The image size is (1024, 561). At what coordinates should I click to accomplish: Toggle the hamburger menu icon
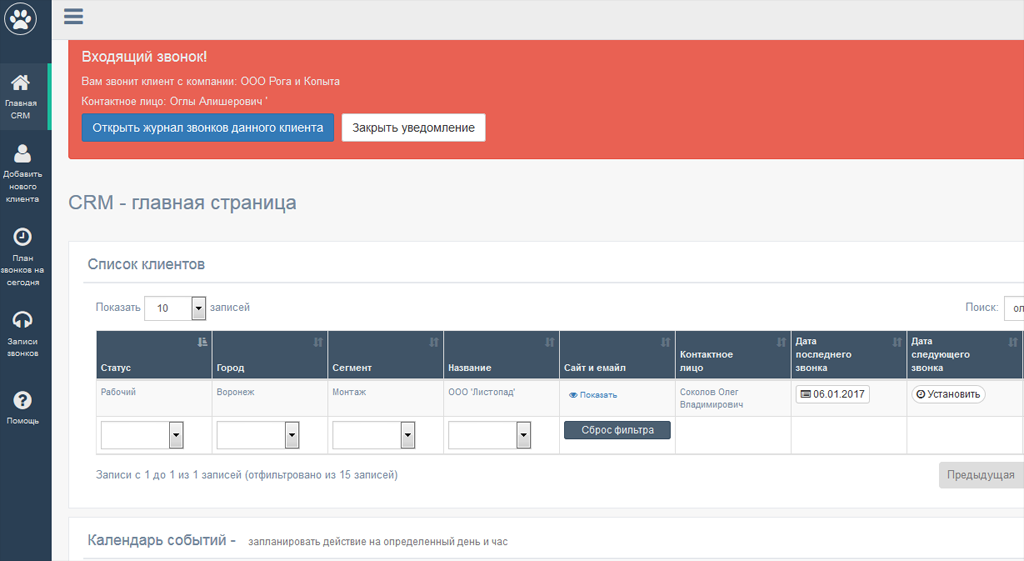click(x=73, y=16)
